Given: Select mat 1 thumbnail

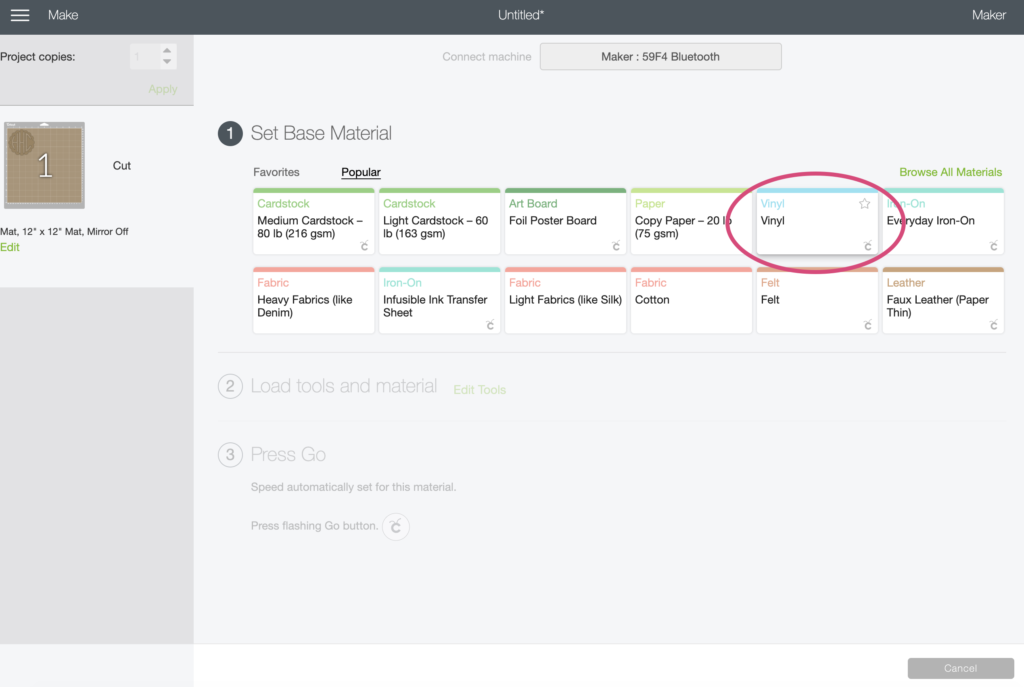Looking at the screenshot, I should pyautogui.click(x=44, y=165).
